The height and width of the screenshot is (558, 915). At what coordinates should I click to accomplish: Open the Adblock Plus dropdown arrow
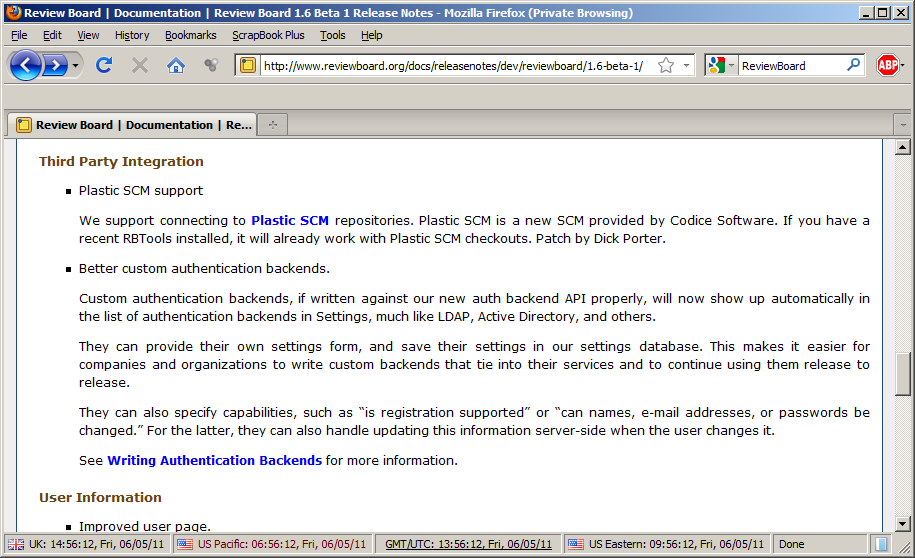point(903,65)
